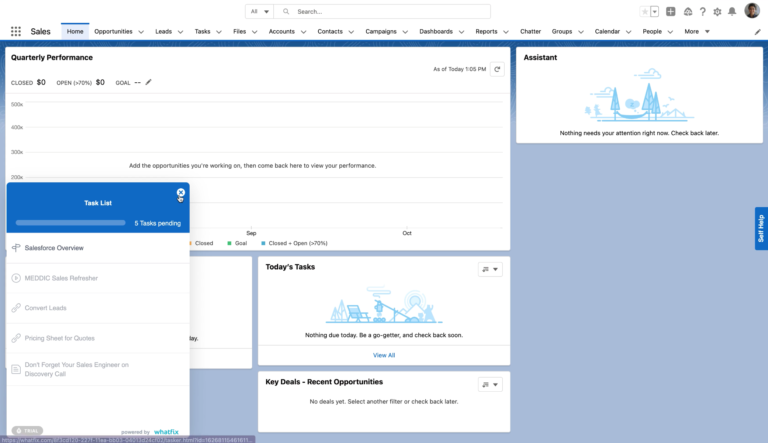Edit navigation bar with pencil icon
This screenshot has height=443, width=768.
tap(757, 31)
